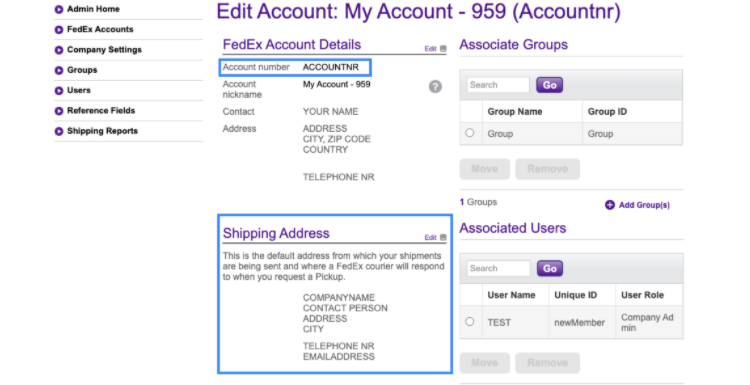Viewport: 750px width, 385px height.
Task: Focus the Associate Groups search field
Action: pyautogui.click(x=498, y=85)
